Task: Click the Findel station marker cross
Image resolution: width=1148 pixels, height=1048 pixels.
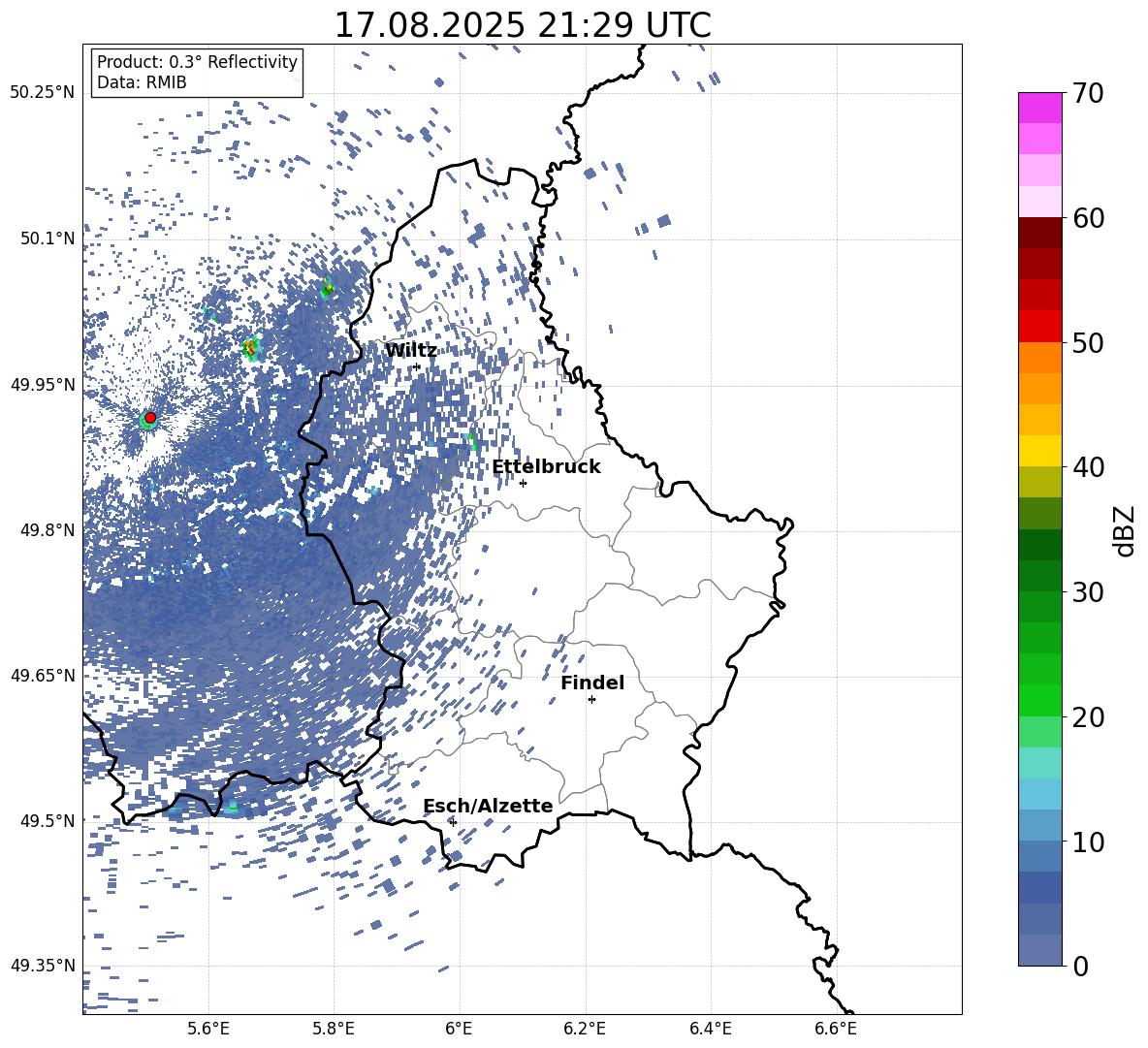Action: coord(591,700)
